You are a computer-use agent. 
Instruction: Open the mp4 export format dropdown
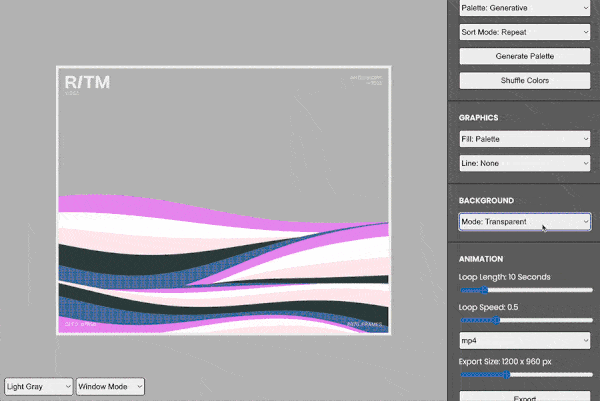pos(525,342)
